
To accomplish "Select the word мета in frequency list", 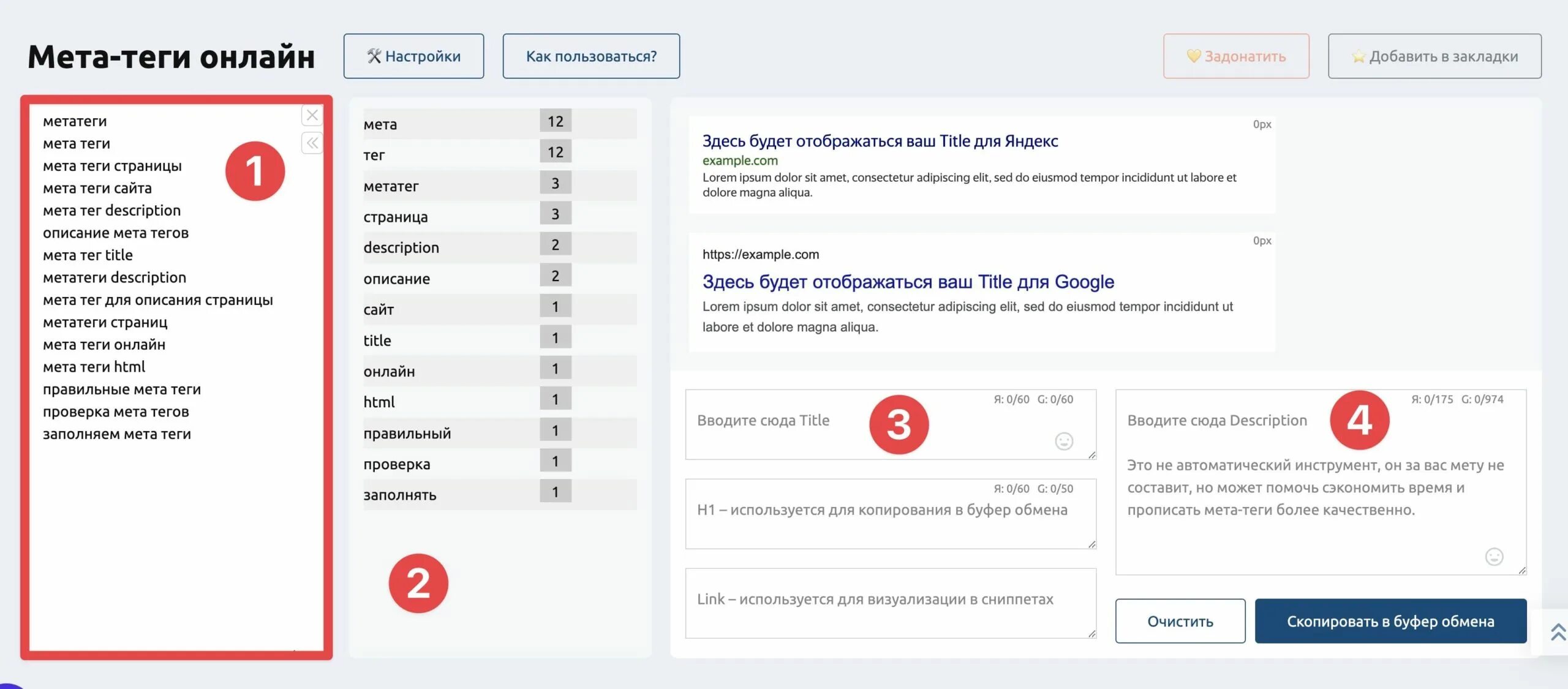I will [380, 124].
